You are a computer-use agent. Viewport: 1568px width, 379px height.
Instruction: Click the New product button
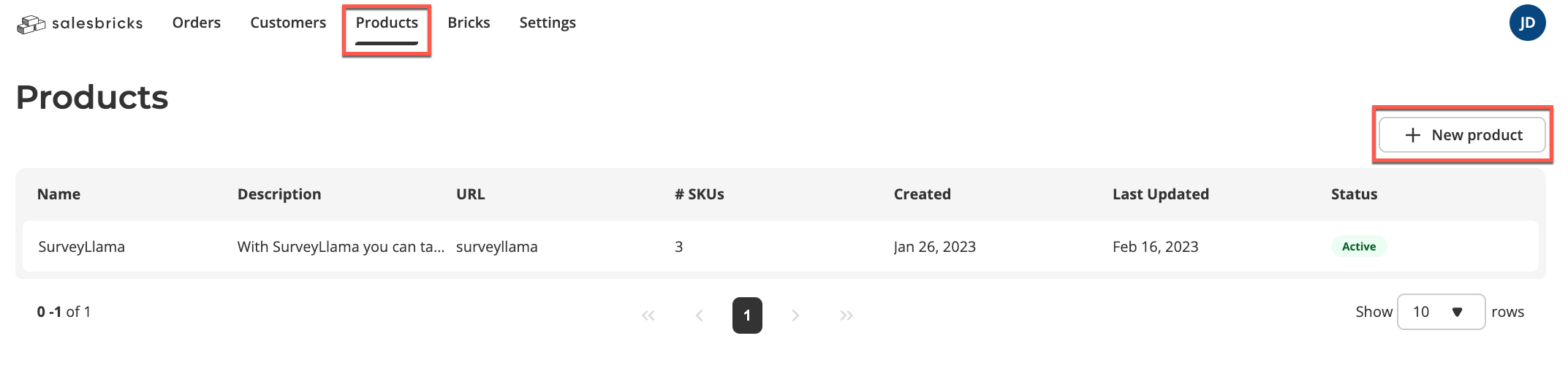coord(1462,135)
